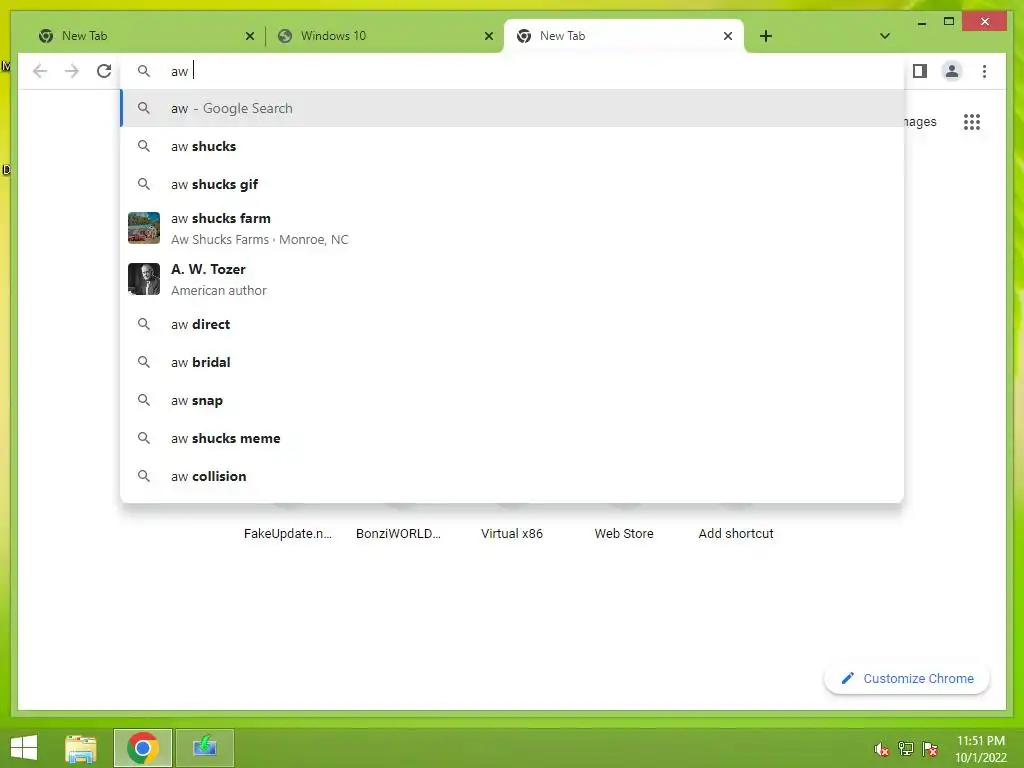This screenshot has height=768, width=1024.
Task: Open the Web Store shortcut
Action: 624,534
